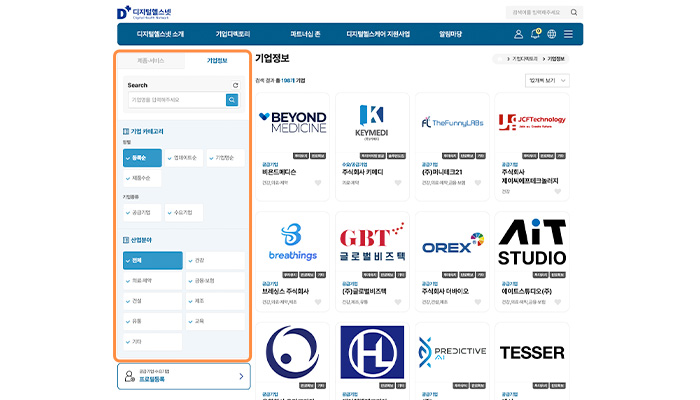Click the heart icon on the OREX card

coord(478,302)
